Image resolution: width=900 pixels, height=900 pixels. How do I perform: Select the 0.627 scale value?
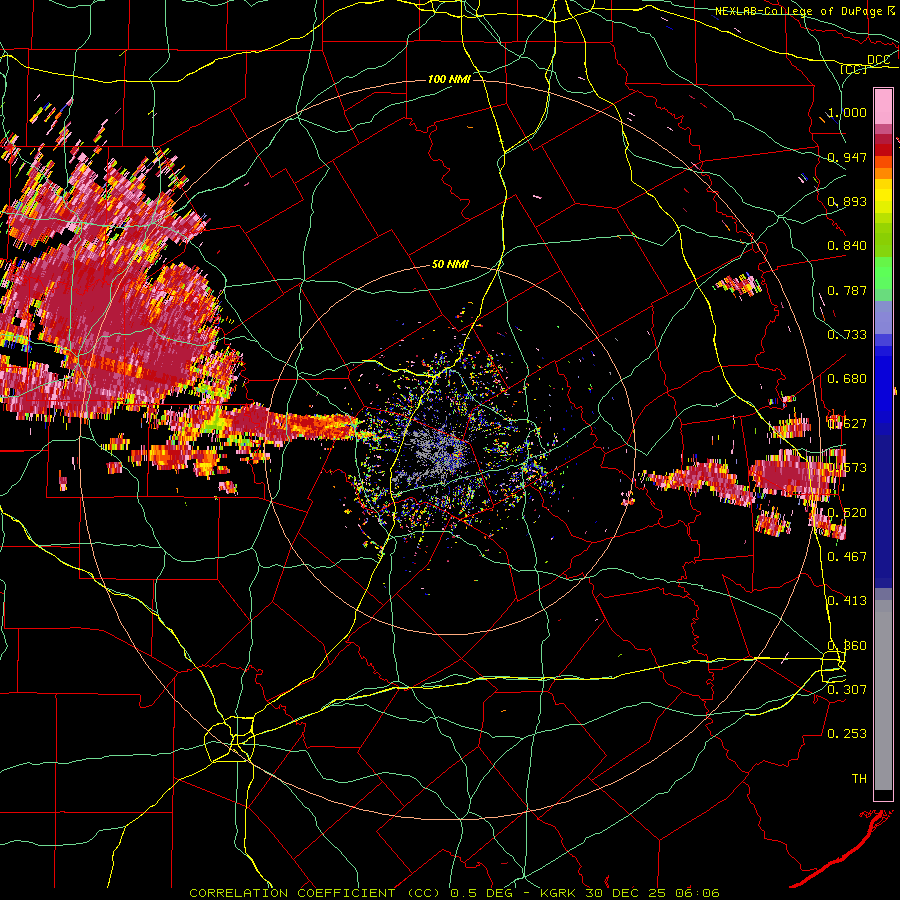847,423
